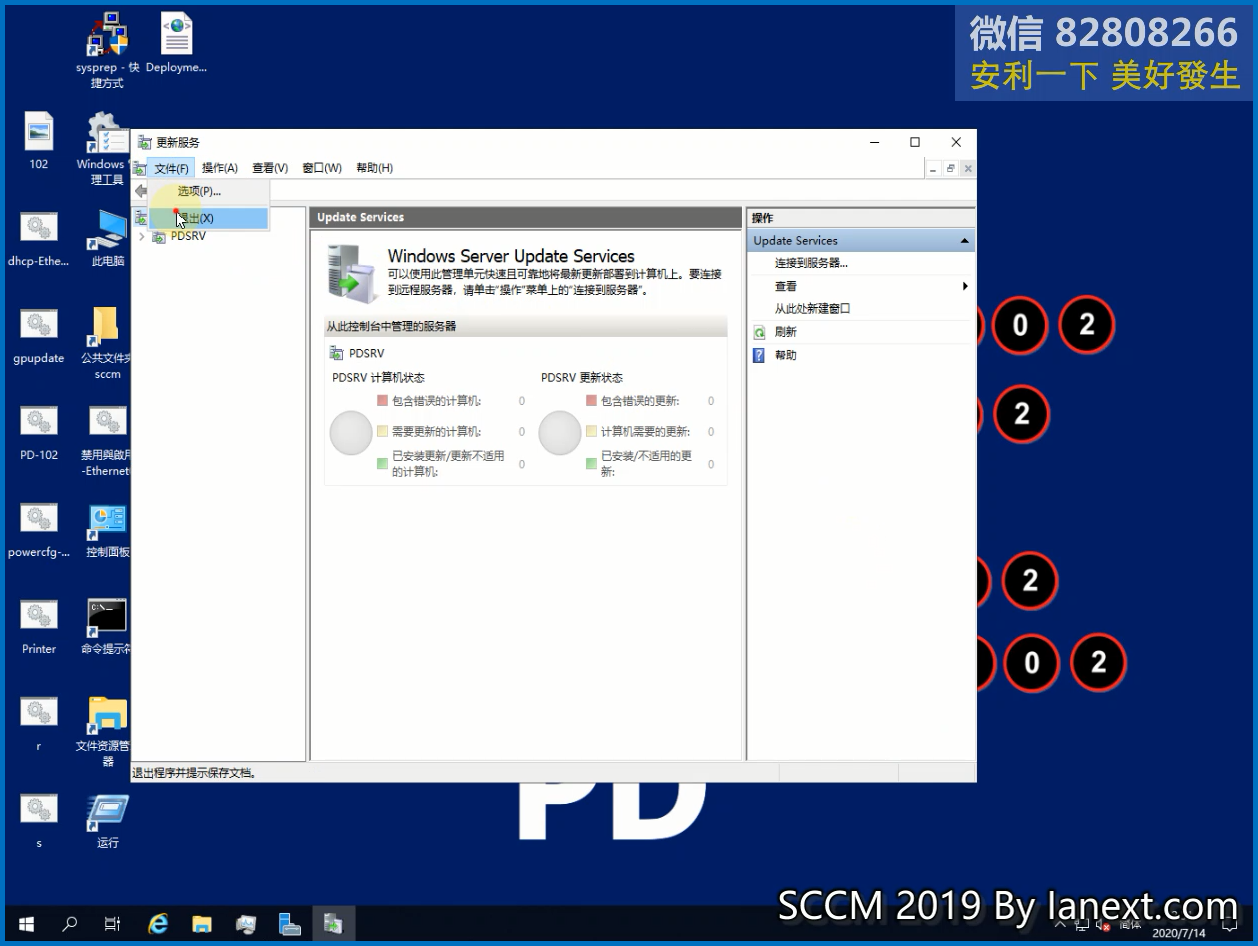Click the Windows Server Update Services heading

coord(511,256)
